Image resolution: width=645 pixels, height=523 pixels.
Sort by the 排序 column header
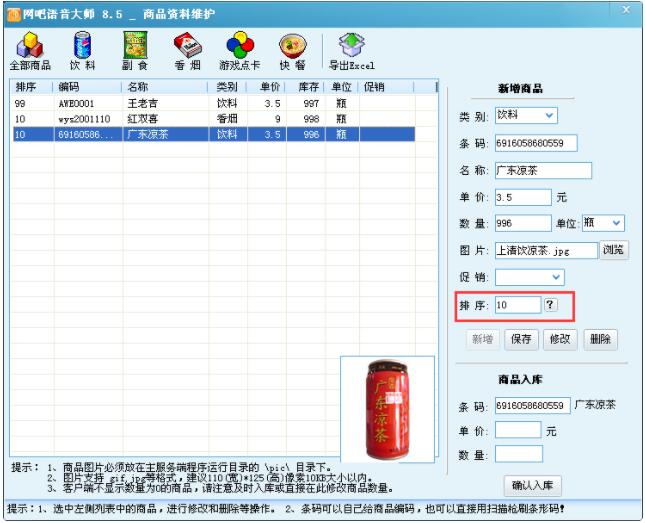[32, 87]
